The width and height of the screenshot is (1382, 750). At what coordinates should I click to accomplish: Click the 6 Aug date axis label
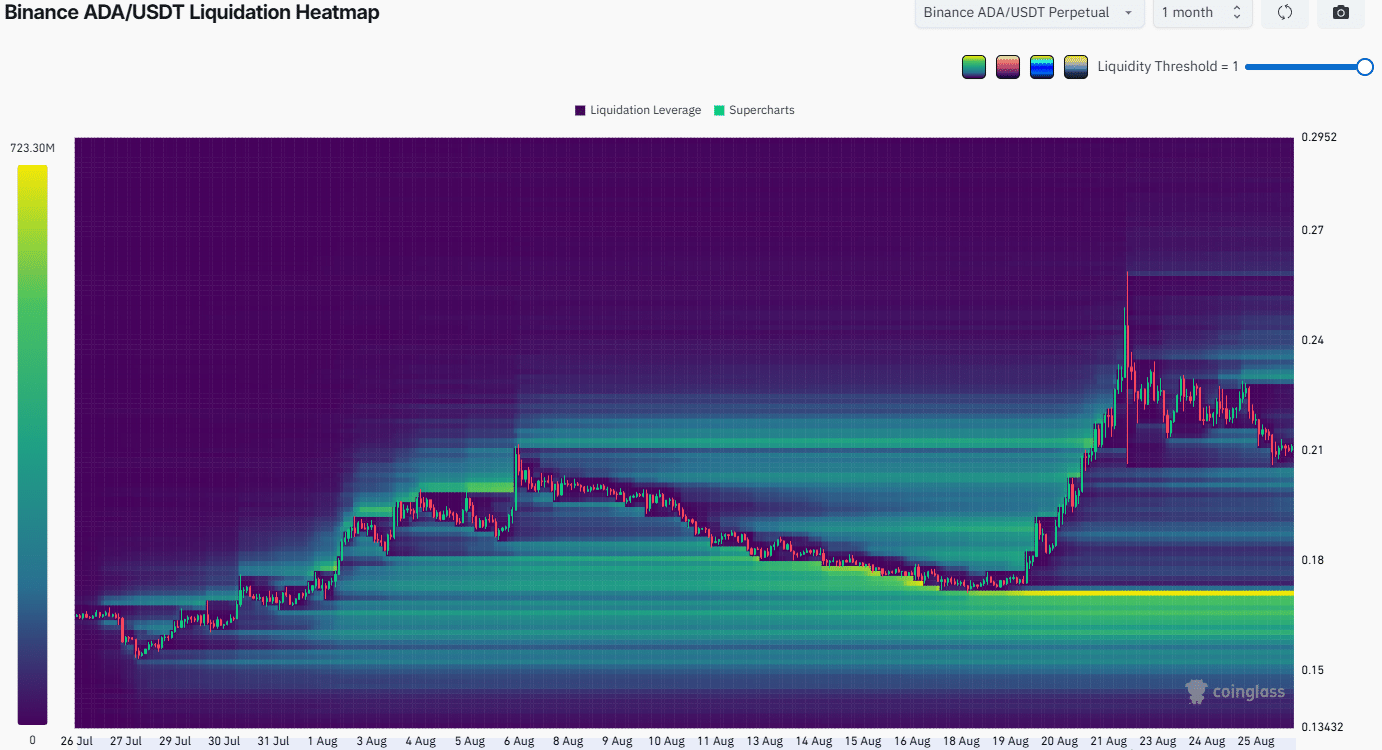(518, 741)
